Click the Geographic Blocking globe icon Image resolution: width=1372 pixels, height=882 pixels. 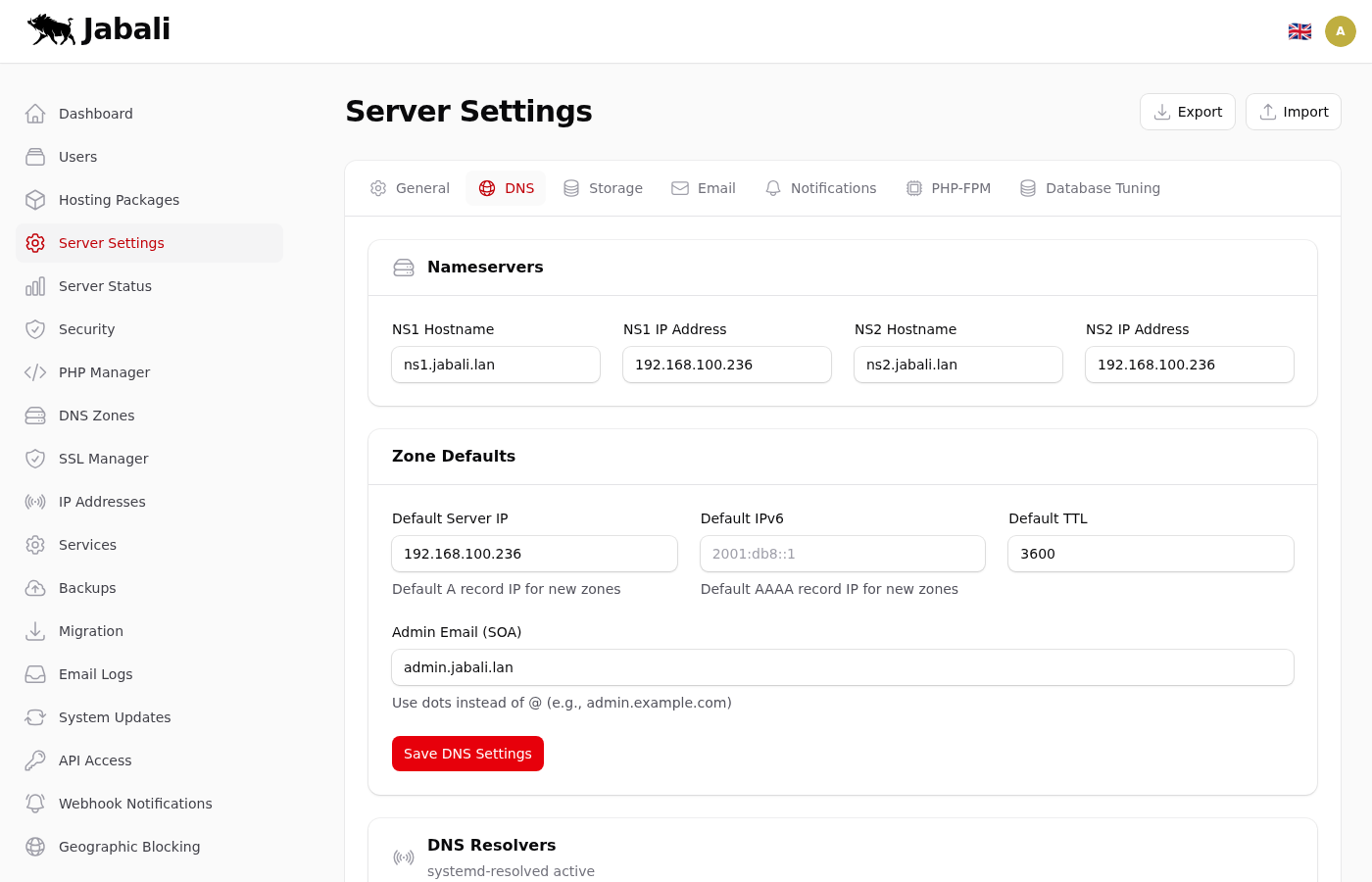[x=35, y=847]
